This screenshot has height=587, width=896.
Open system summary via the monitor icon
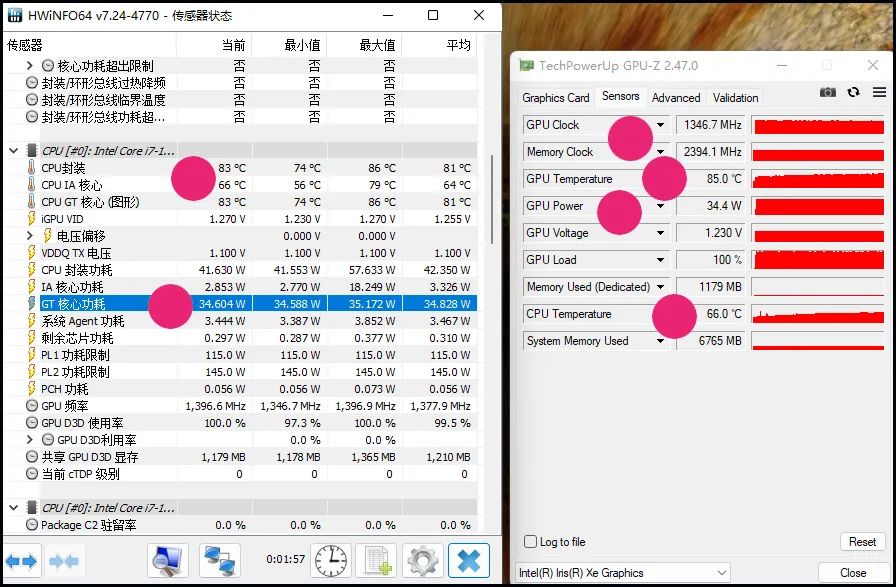(167, 561)
